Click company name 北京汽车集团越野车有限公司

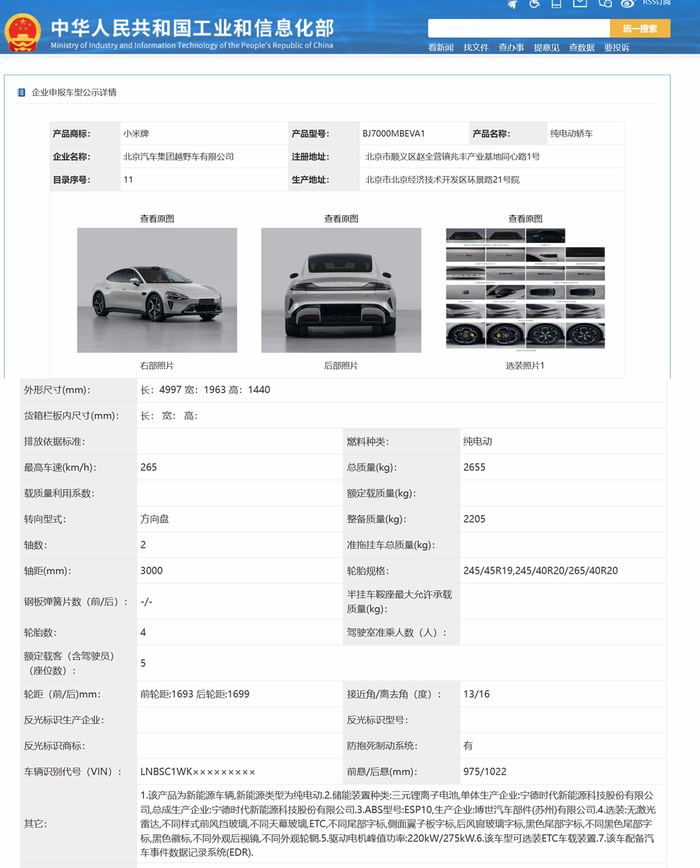(178, 157)
